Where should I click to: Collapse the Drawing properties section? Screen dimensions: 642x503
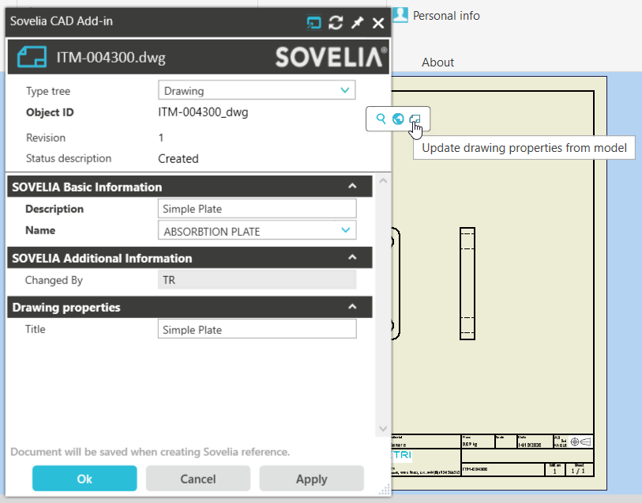click(352, 307)
